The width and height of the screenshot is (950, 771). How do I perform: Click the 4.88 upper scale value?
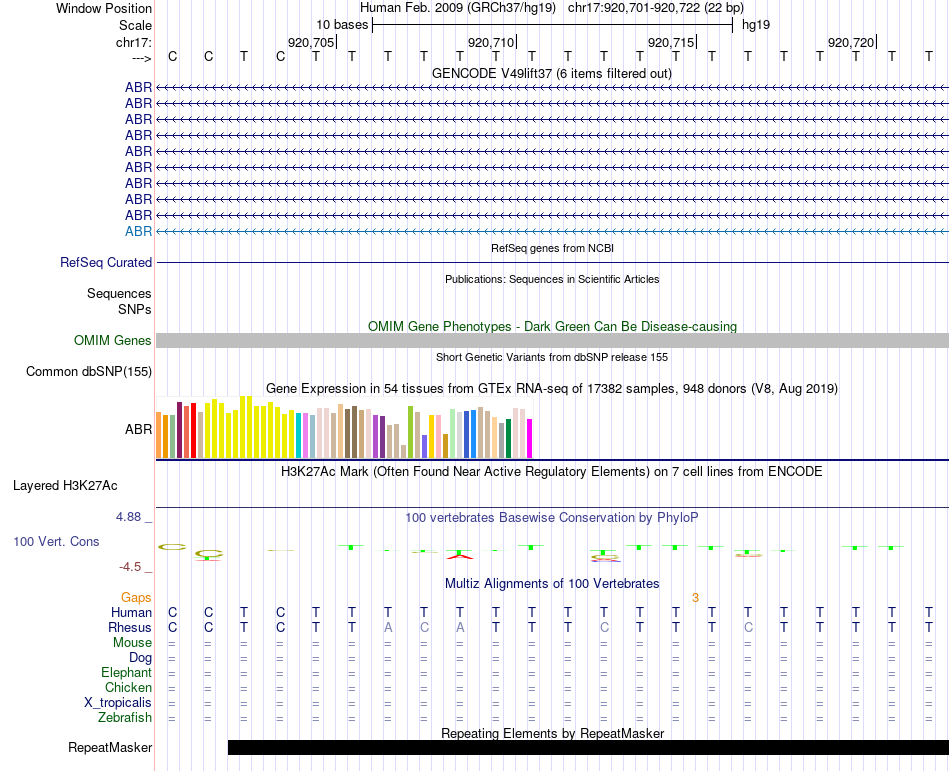coord(128,517)
